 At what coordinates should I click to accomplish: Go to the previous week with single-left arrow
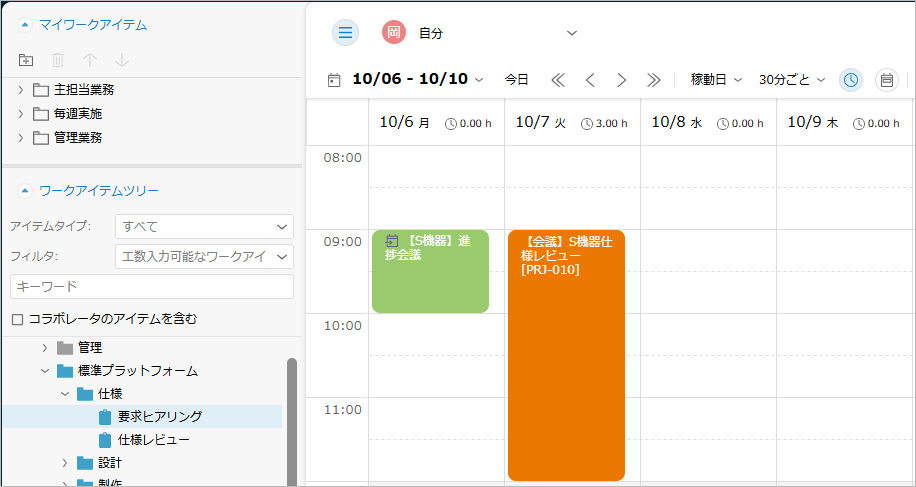coord(590,79)
